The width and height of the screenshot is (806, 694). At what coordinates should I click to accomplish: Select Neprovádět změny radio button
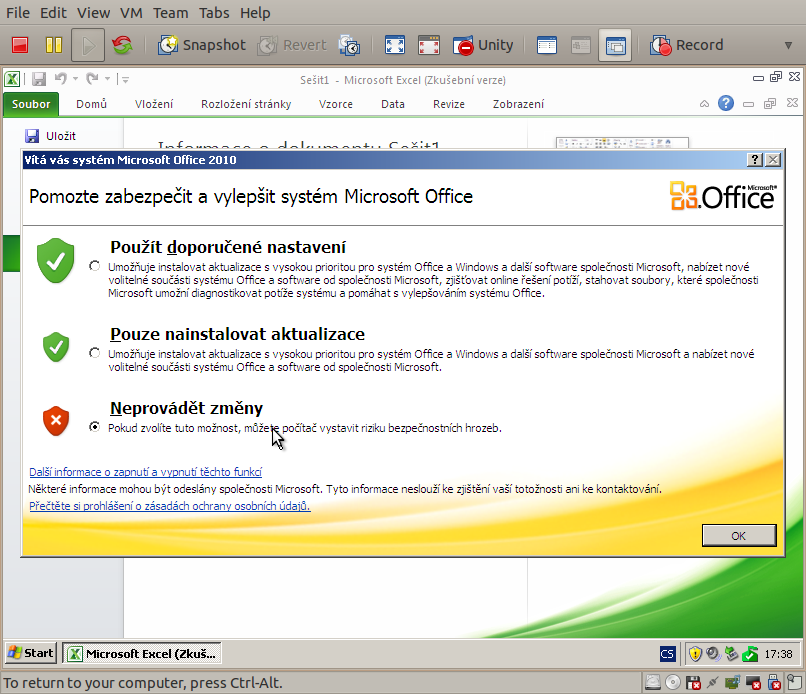(95, 427)
